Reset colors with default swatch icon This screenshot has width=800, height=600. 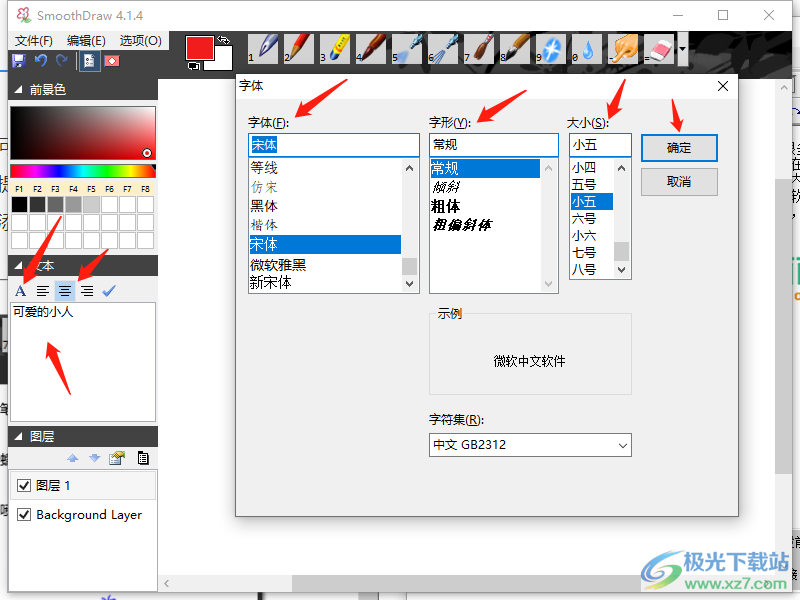[193, 65]
